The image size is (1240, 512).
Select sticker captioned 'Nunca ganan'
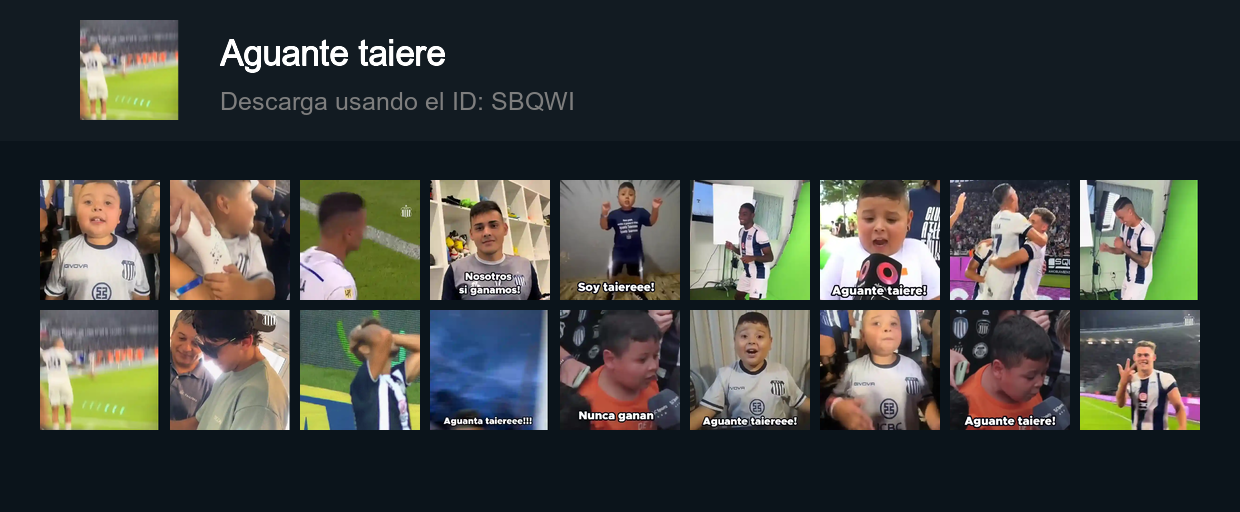pos(620,370)
